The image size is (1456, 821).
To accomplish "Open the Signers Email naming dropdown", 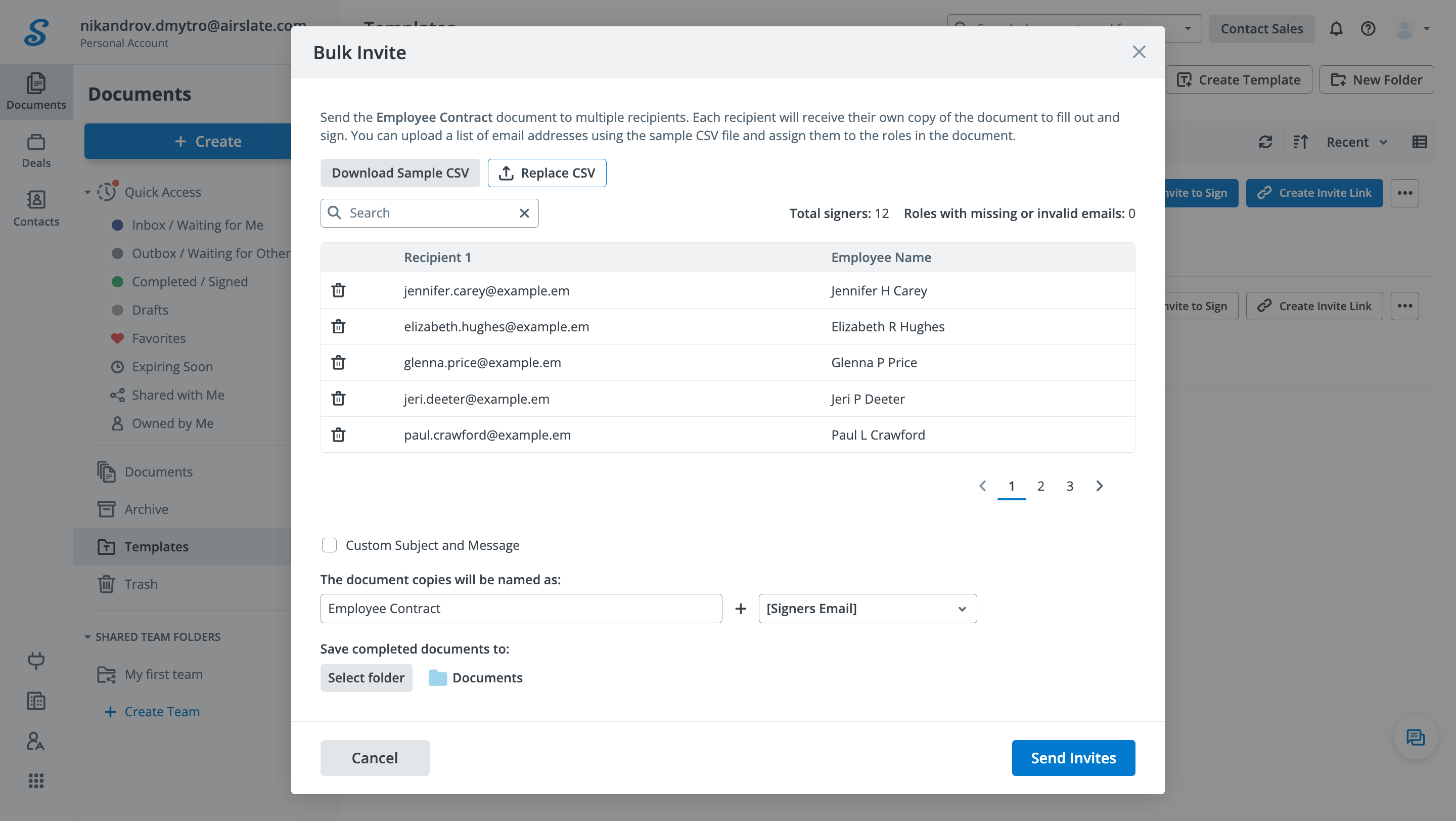I will click(867, 609).
